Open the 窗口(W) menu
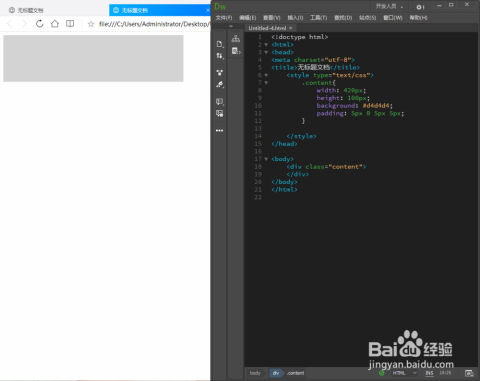The image size is (480, 381). pos(393,18)
